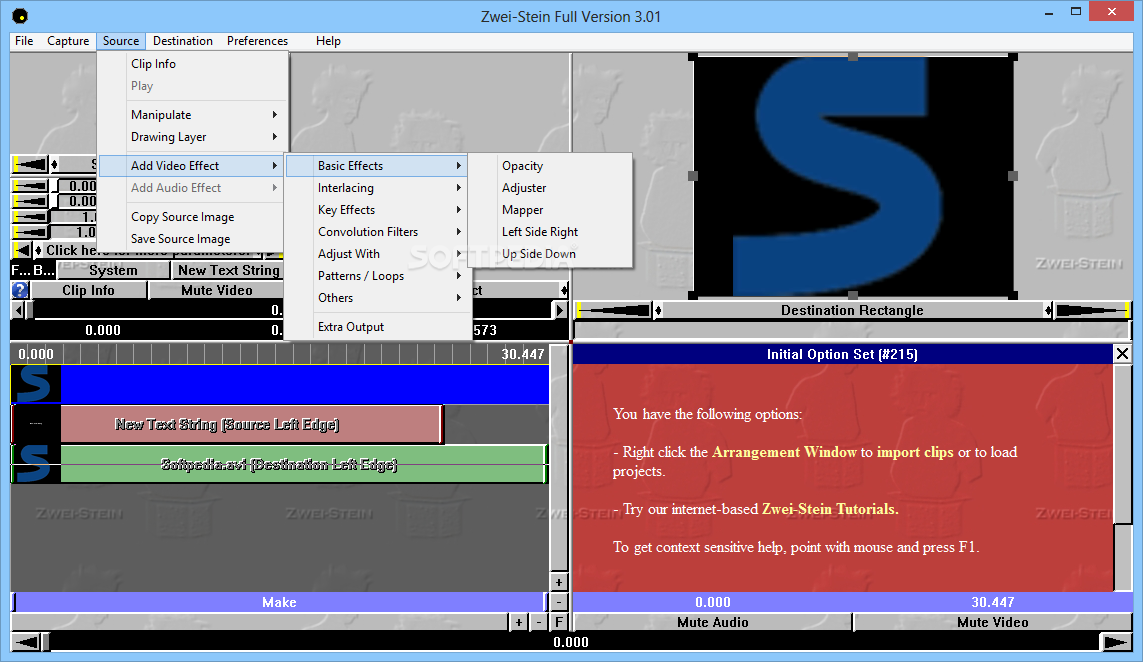Expand the Drawing Layer submenu

coord(190,136)
